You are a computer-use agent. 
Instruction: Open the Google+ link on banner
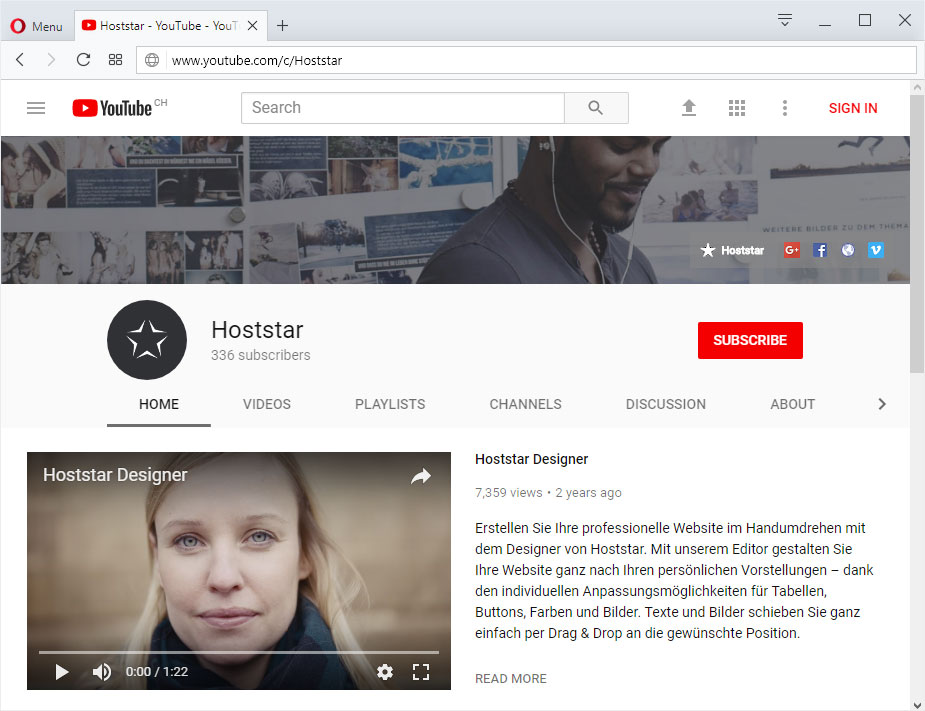coord(792,250)
